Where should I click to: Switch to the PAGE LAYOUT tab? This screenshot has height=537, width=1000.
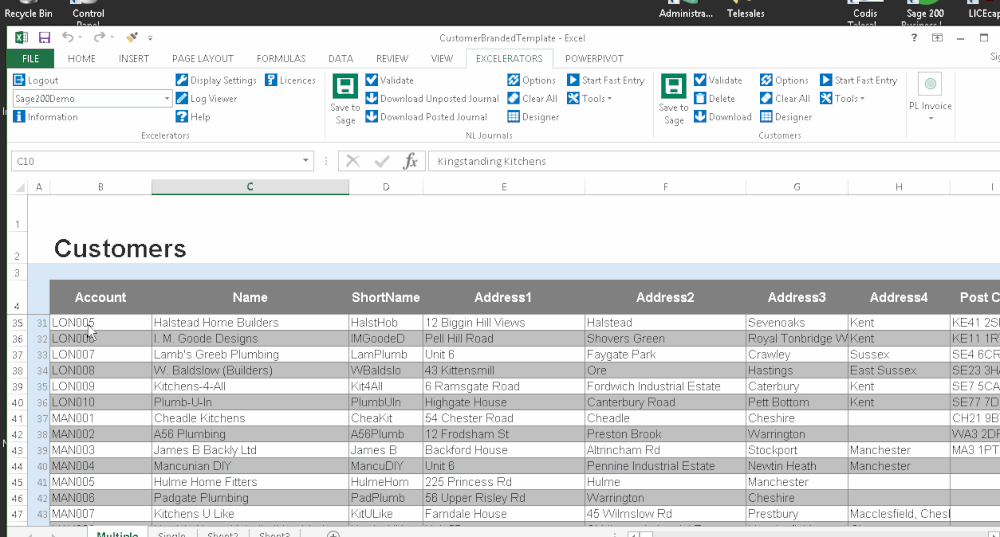pyautogui.click(x=203, y=59)
